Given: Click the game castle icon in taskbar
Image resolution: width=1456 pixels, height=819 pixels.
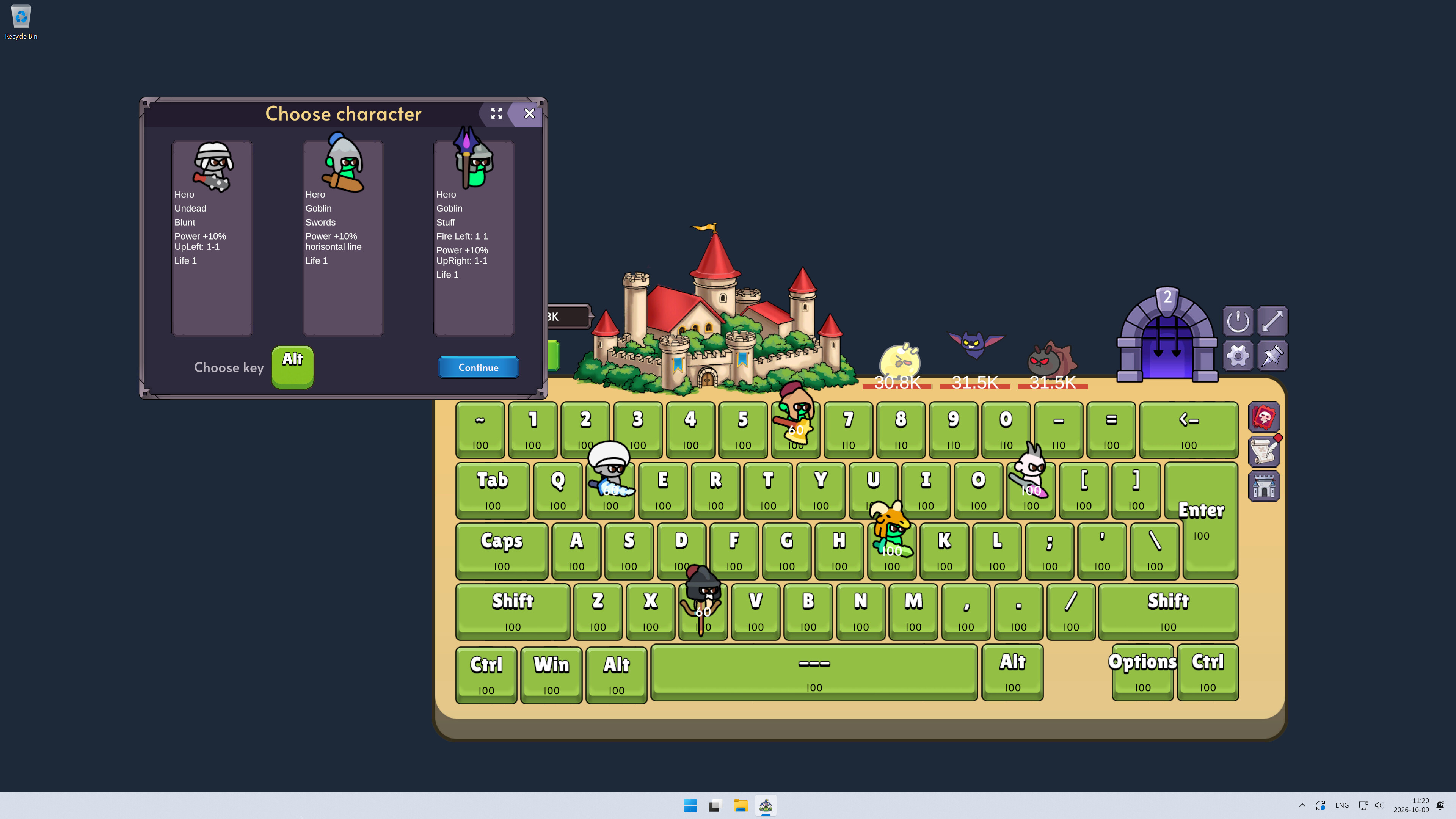Looking at the screenshot, I should point(766,805).
